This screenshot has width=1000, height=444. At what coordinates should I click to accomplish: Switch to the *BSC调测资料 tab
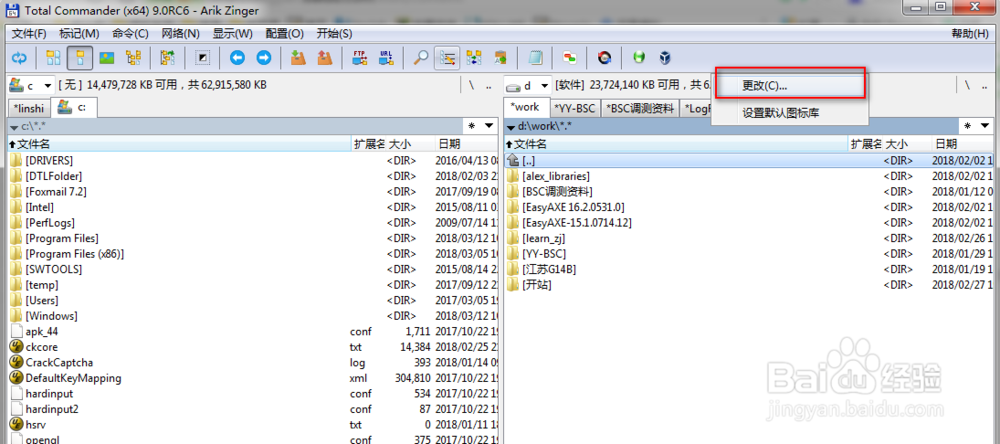click(640, 109)
